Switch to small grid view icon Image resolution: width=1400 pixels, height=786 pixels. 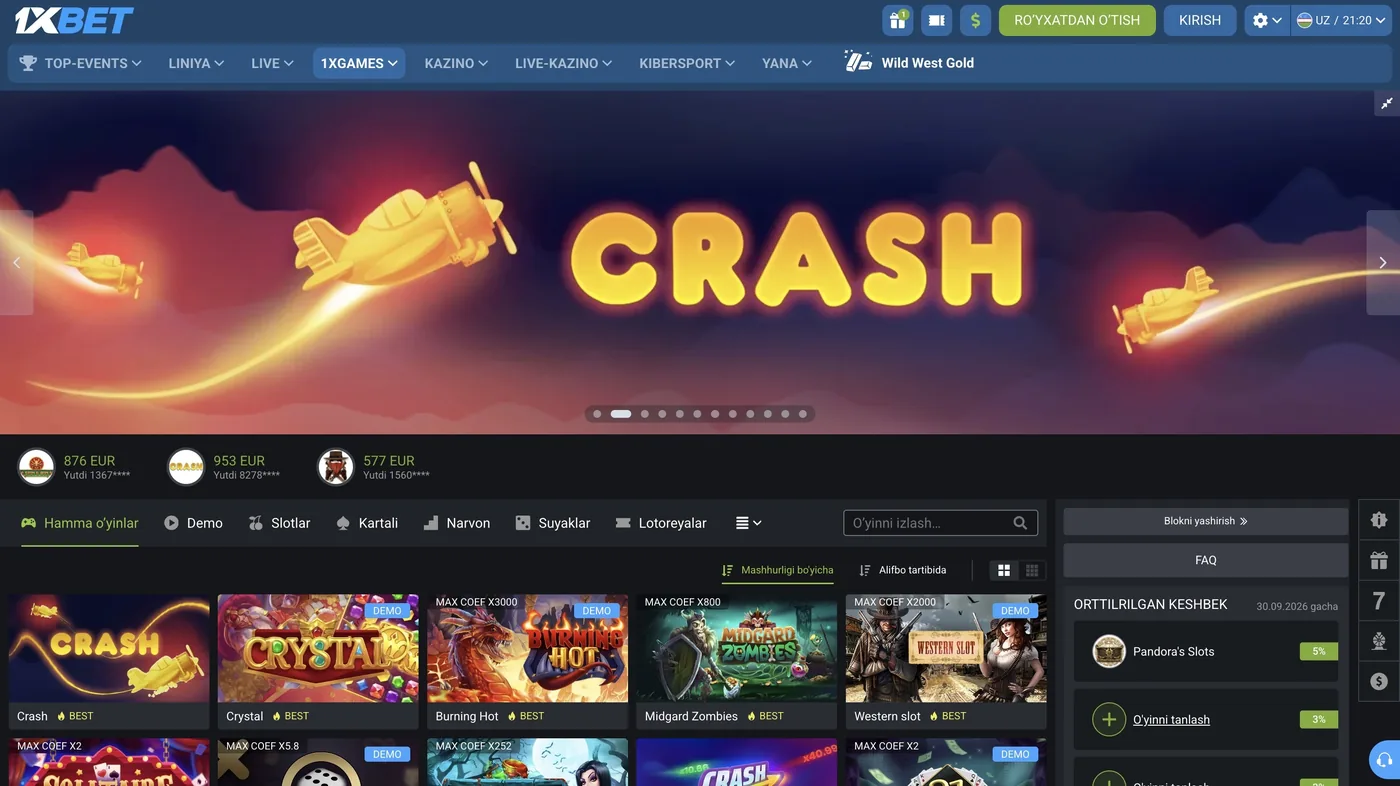pyautogui.click(x=1032, y=570)
